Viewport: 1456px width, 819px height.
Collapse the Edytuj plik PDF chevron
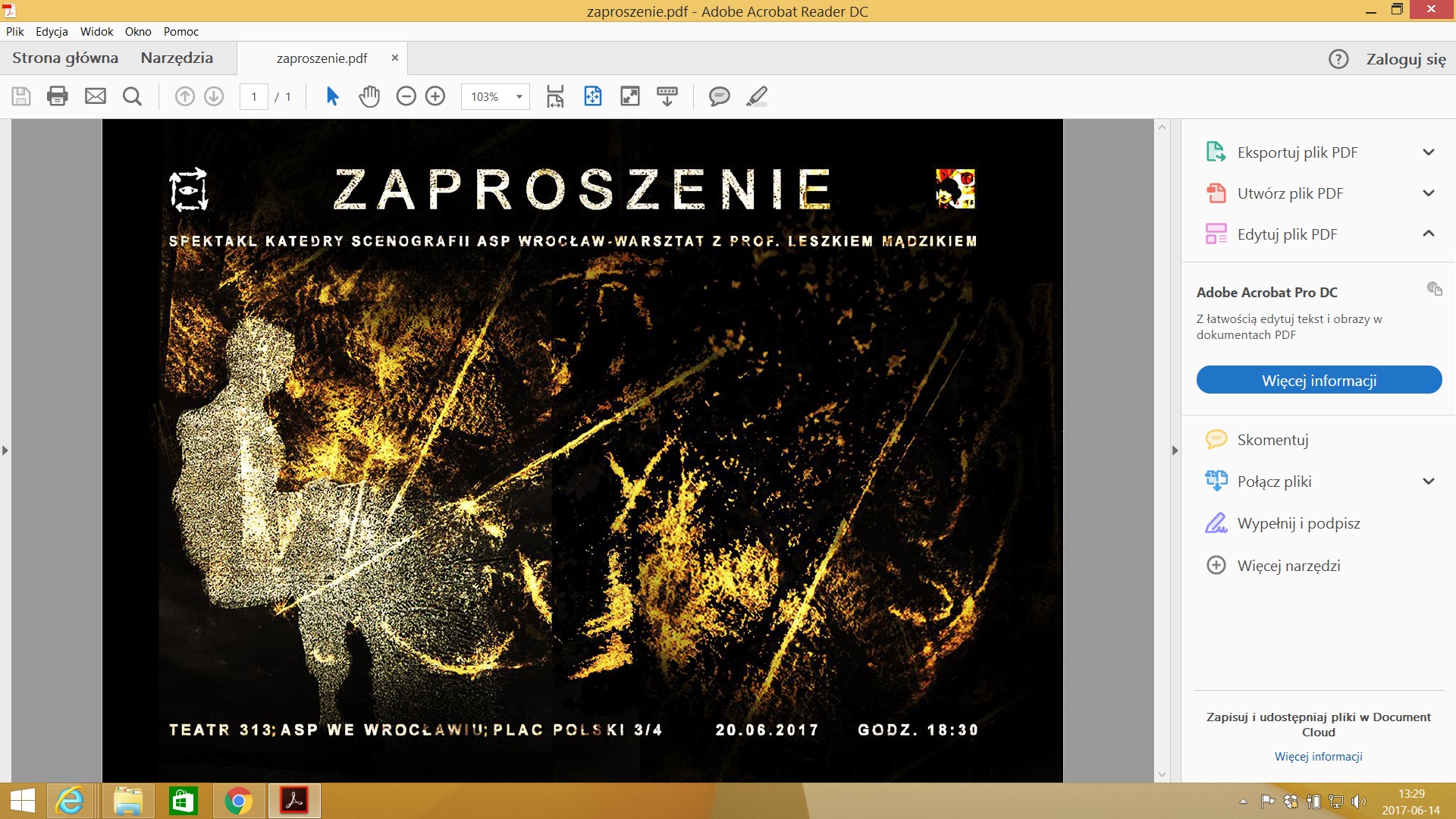pyautogui.click(x=1429, y=234)
